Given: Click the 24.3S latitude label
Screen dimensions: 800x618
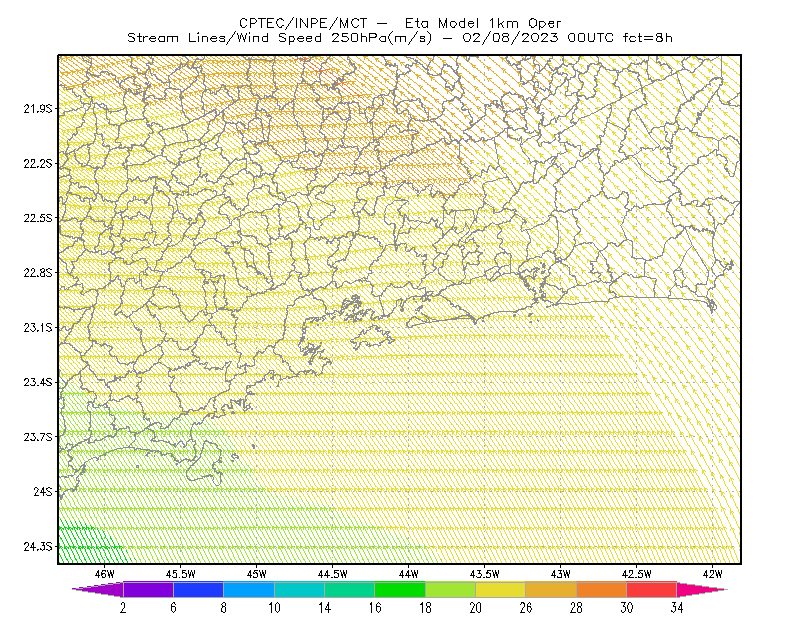Looking at the screenshot, I should click(x=38, y=547).
